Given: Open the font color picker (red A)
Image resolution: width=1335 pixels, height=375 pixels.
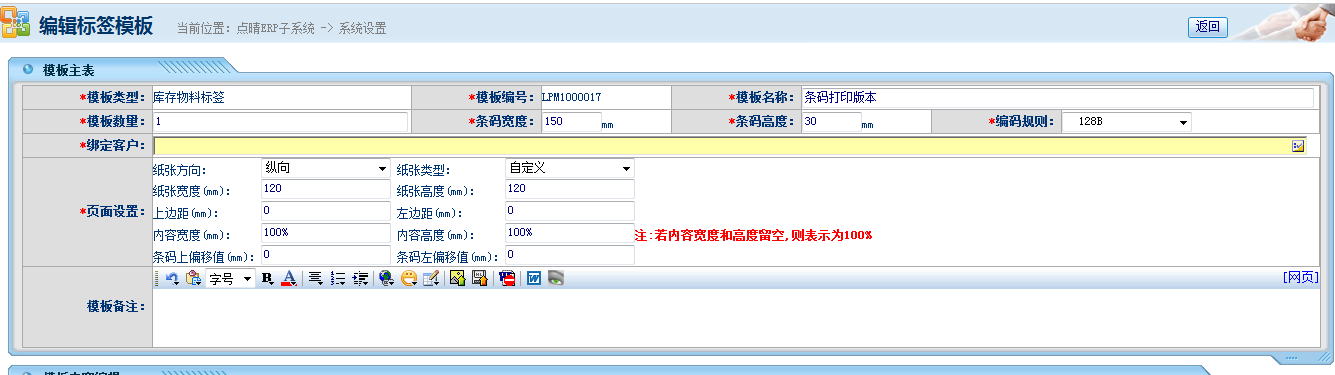Looking at the screenshot, I should 288,278.
